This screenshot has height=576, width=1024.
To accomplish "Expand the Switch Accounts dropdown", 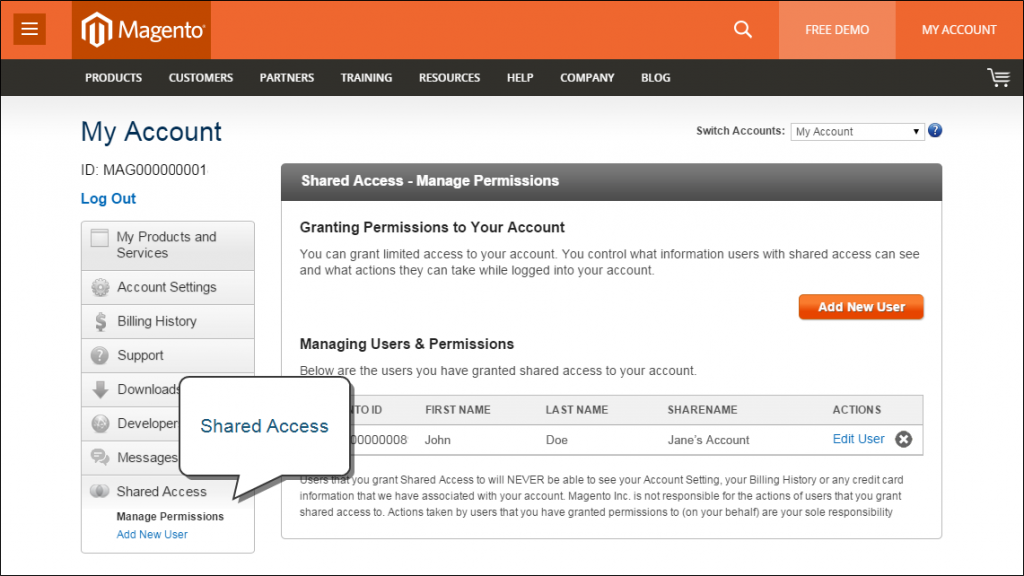I will [857, 131].
